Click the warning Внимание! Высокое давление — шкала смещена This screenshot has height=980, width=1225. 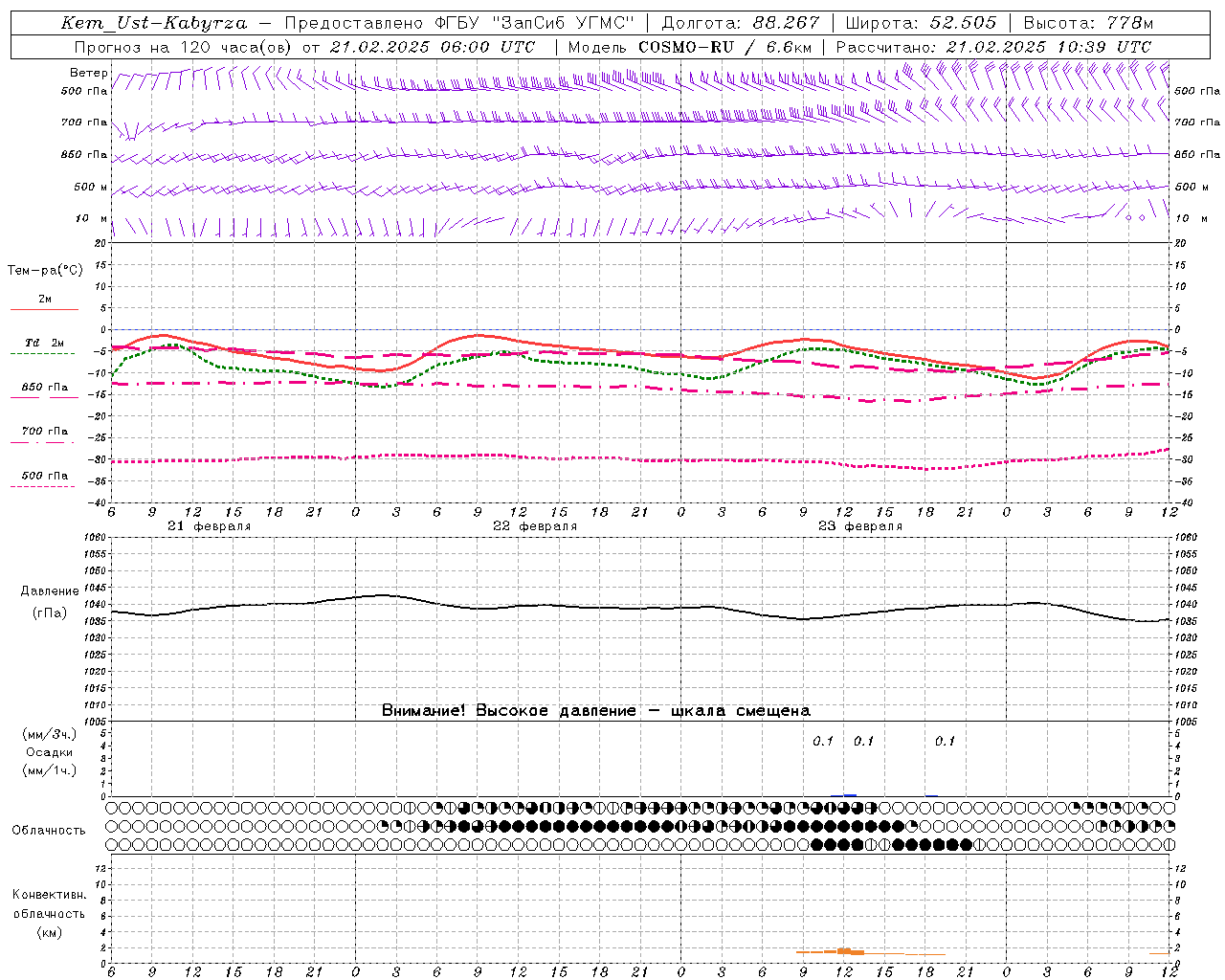coord(596,711)
